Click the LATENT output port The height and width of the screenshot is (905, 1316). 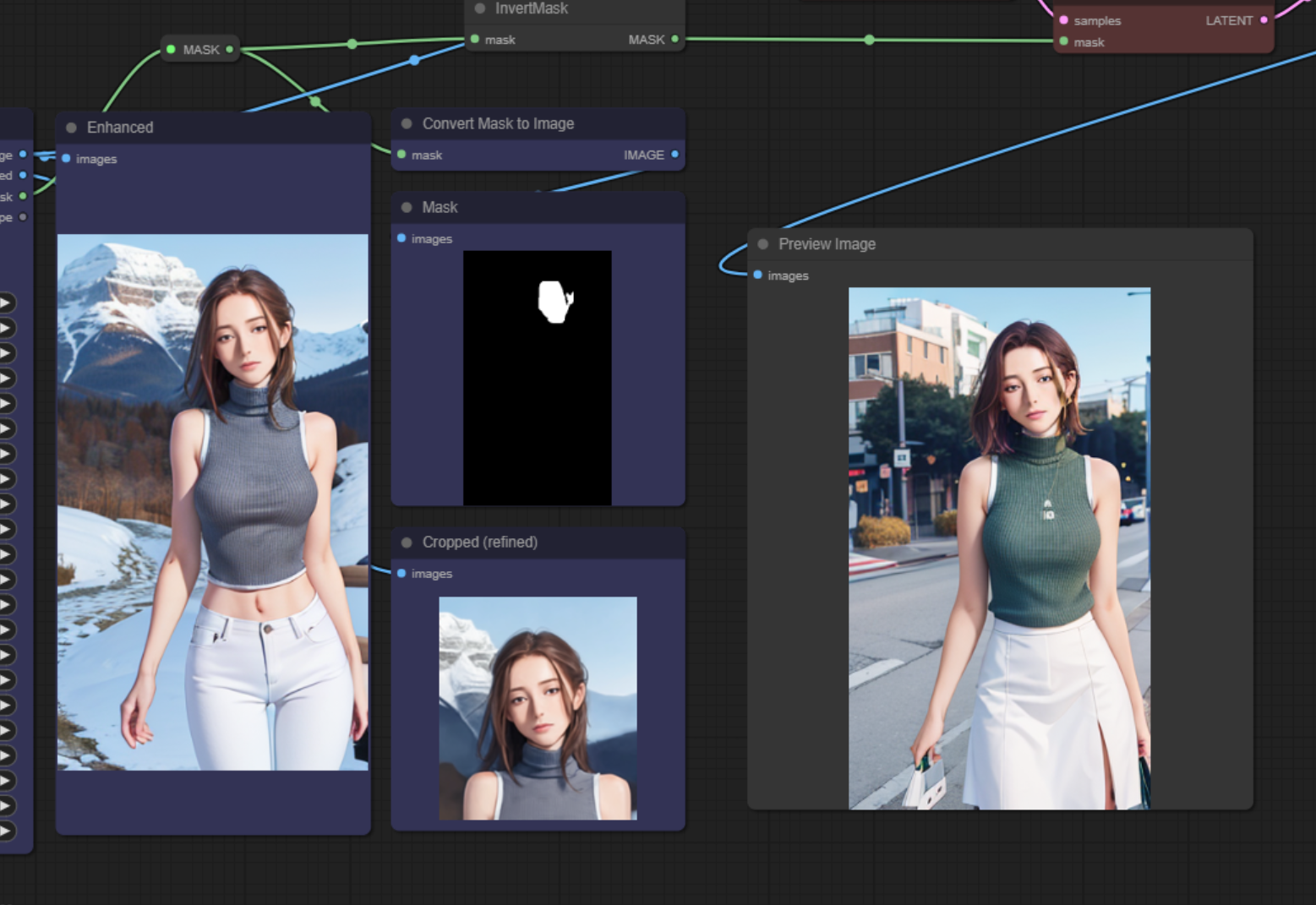(1264, 20)
